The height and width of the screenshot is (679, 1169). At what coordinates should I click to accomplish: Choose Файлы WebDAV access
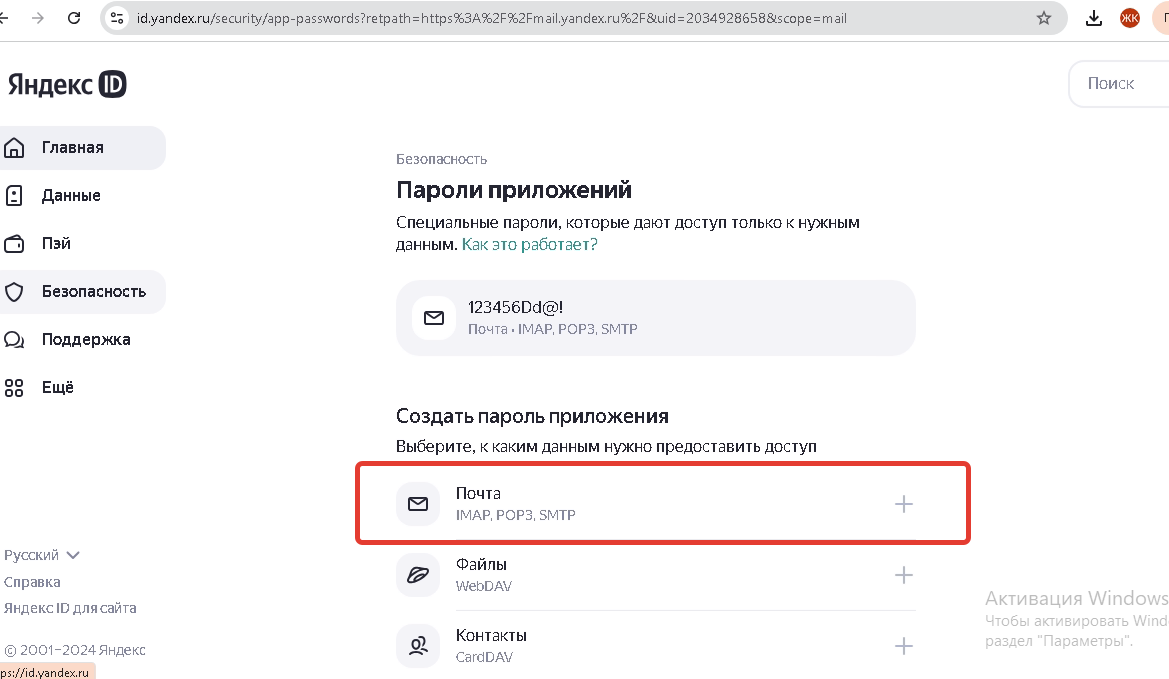pyautogui.click(x=656, y=575)
